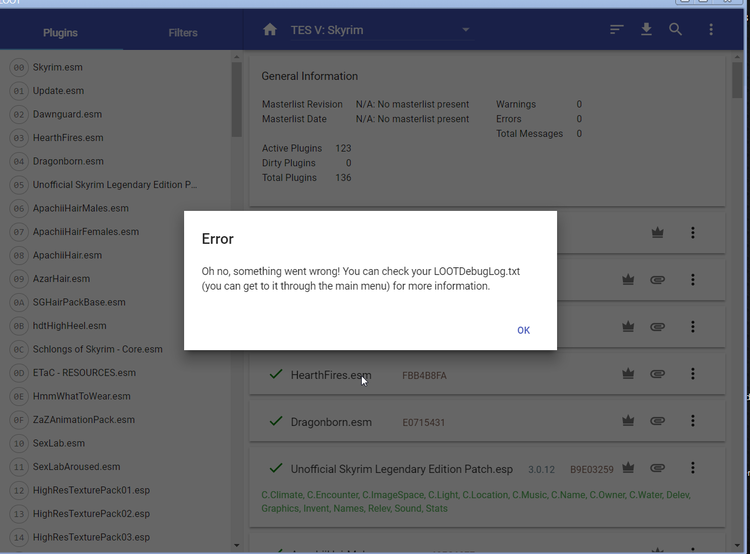Click the CRC value E0715431
The width and height of the screenshot is (750, 554).
pyautogui.click(x=423, y=423)
